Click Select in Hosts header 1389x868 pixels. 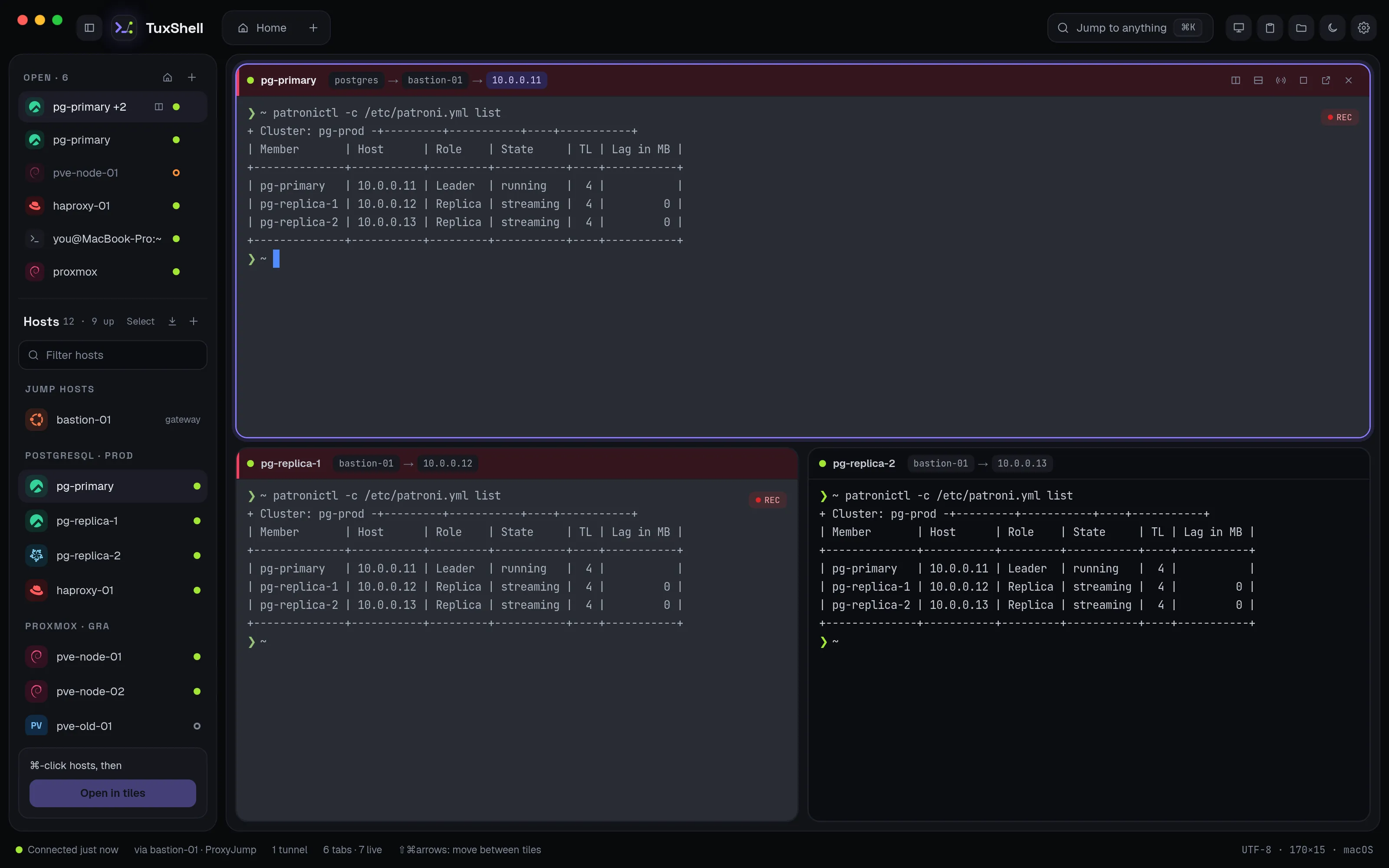[x=141, y=322]
